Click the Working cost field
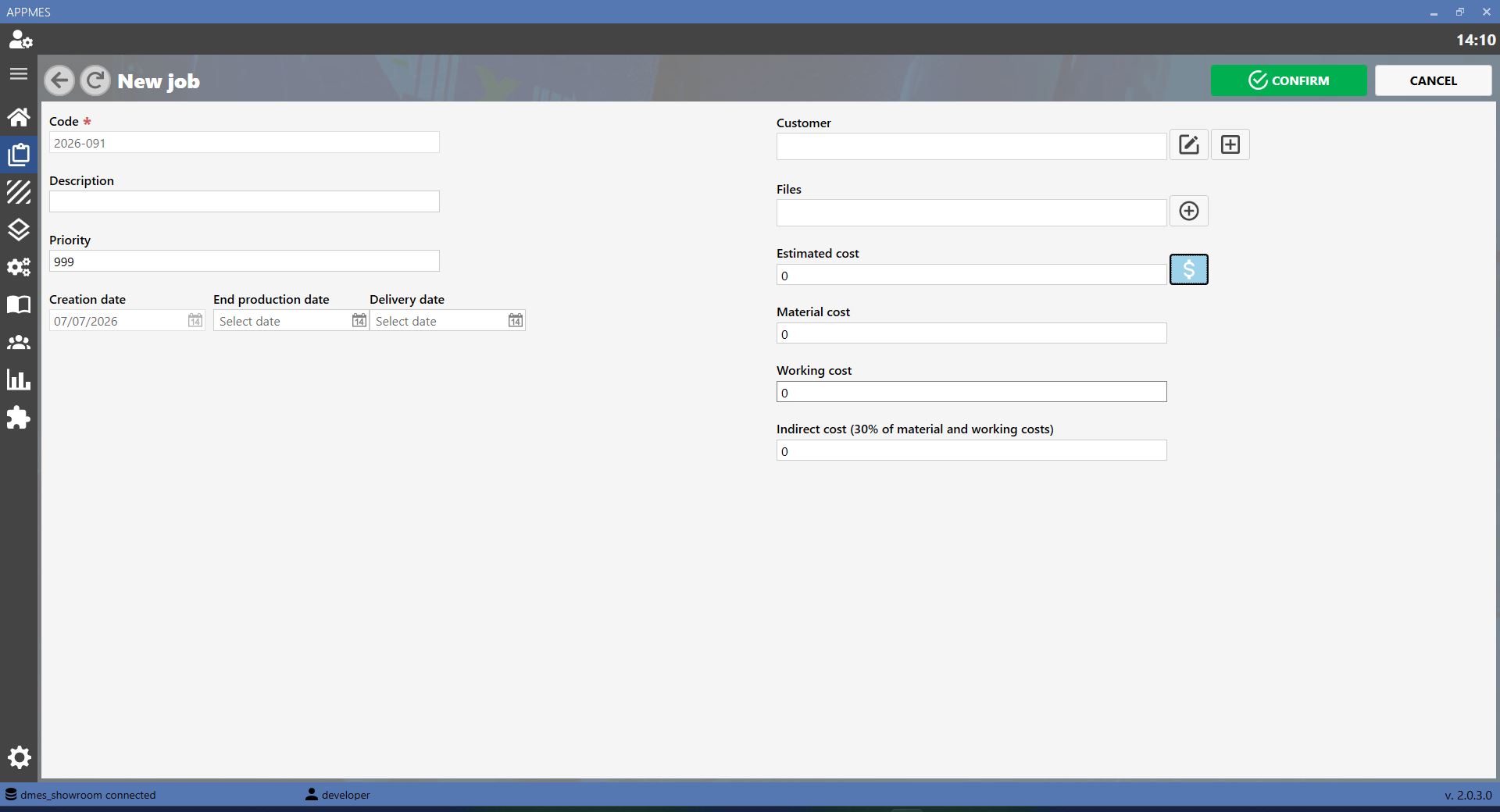 972,392
